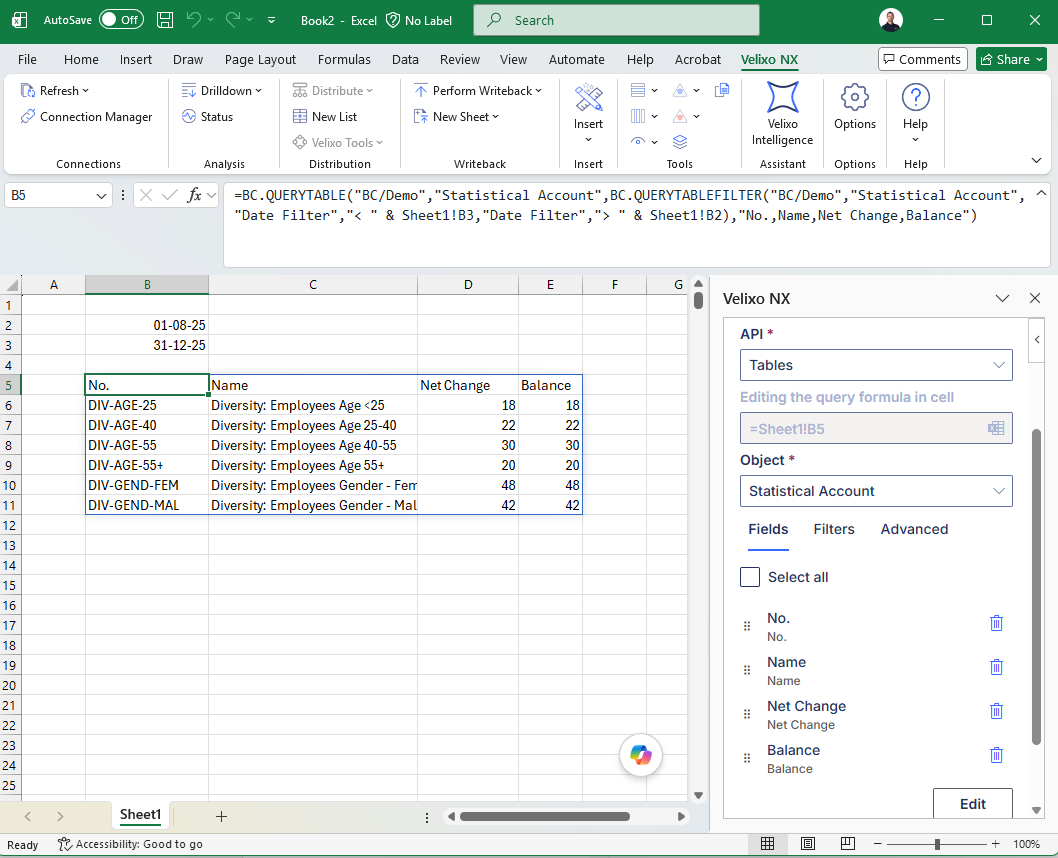This screenshot has height=858, width=1058.
Task: Click the Insert pencil-and-ruler icon
Action: [x=588, y=97]
